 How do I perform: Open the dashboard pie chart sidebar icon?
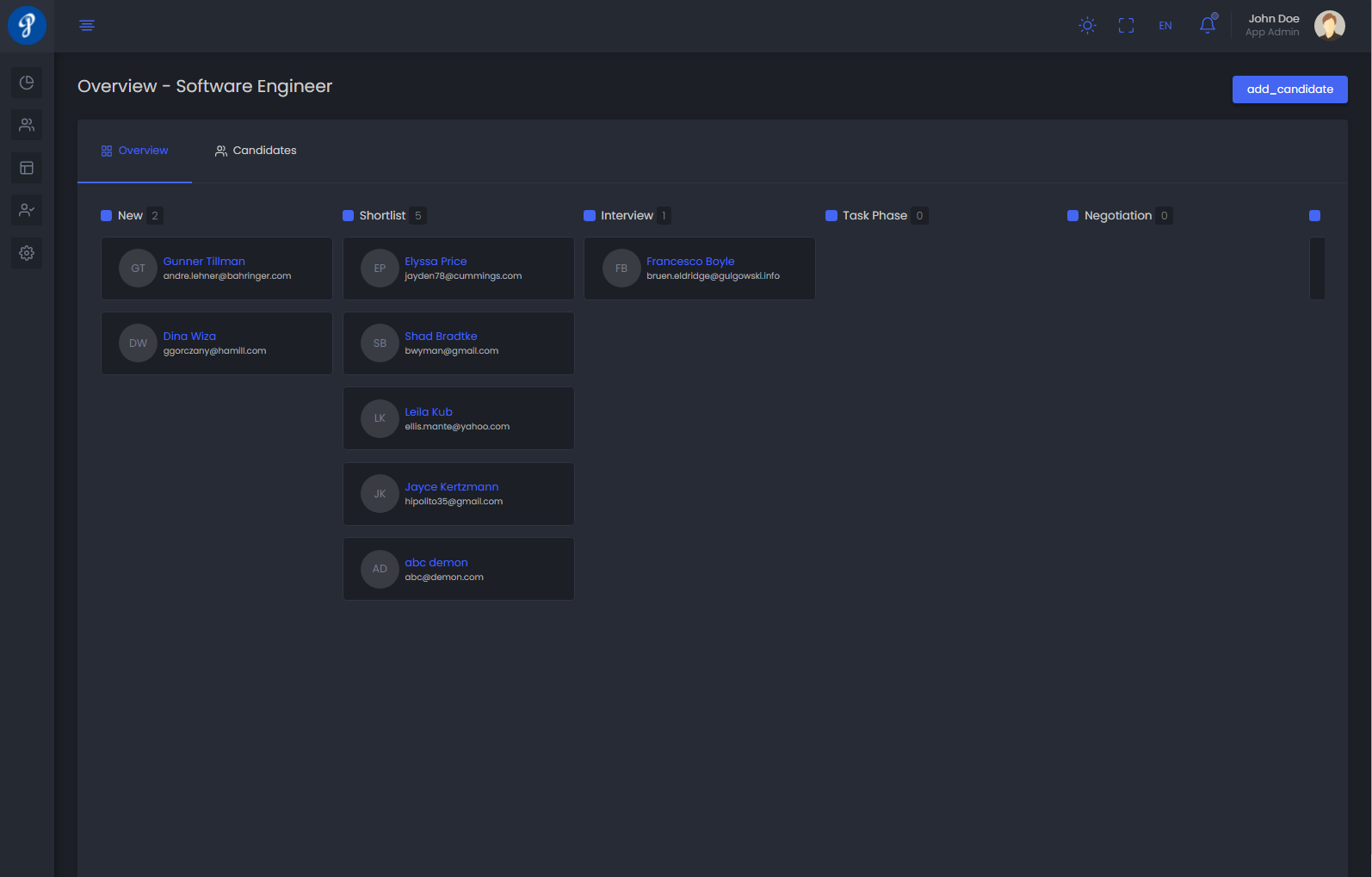(27, 83)
